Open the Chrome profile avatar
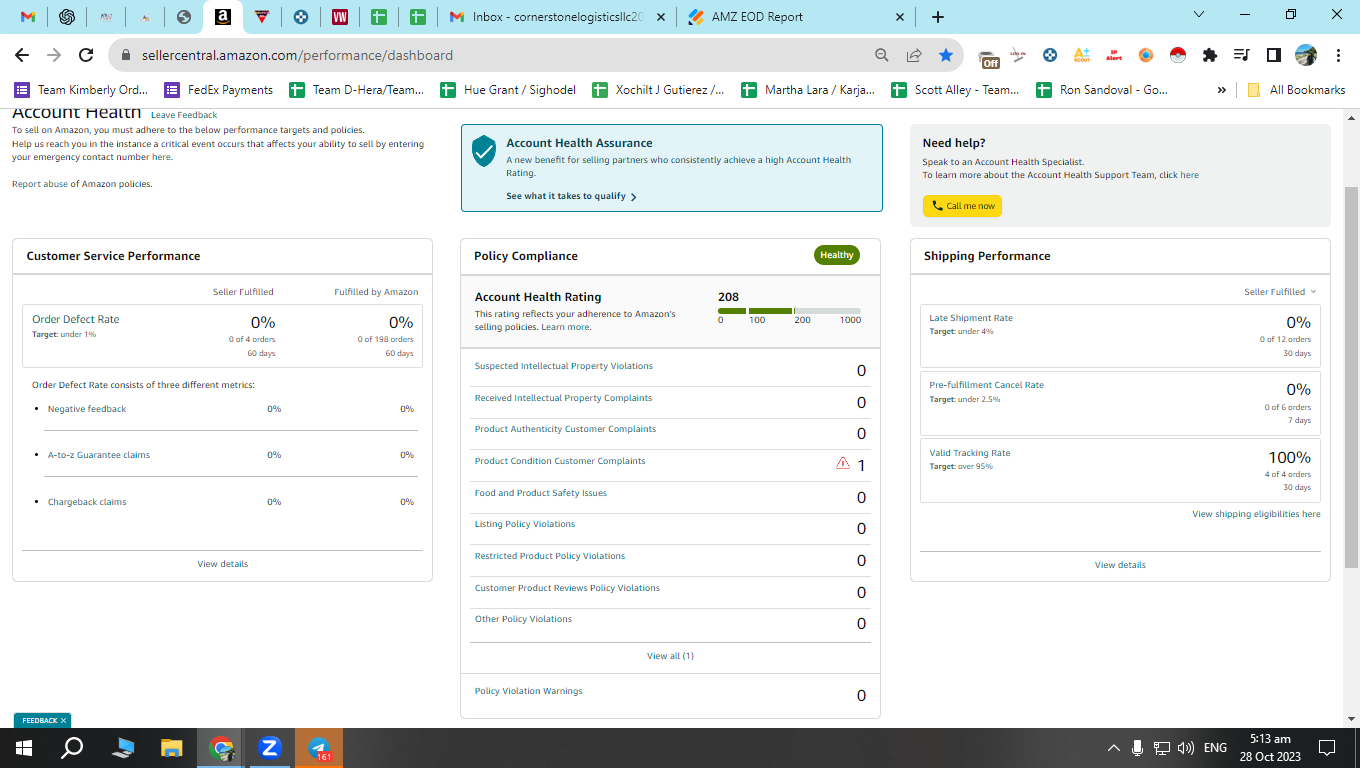The width and height of the screenshot is (1360, 768). [1305, 55]
